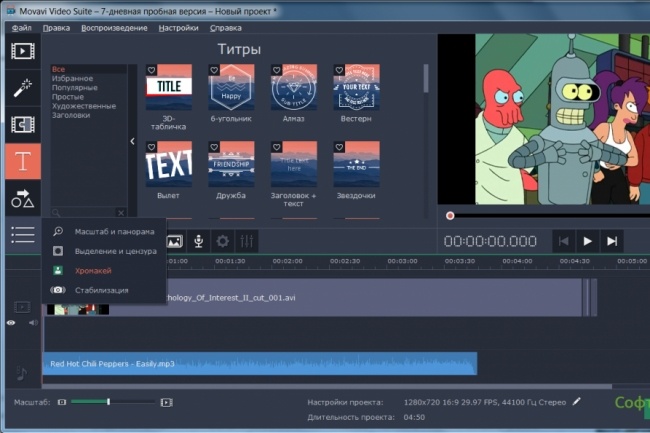Screen dimensions: 650x433
Task: Open the Справка menu
Action: 226,28
